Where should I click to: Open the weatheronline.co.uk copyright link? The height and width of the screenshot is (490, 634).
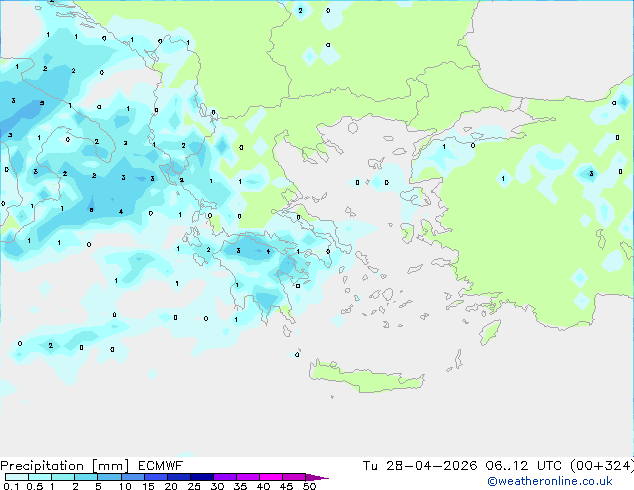pyautogui.click(x=549, y=481)
